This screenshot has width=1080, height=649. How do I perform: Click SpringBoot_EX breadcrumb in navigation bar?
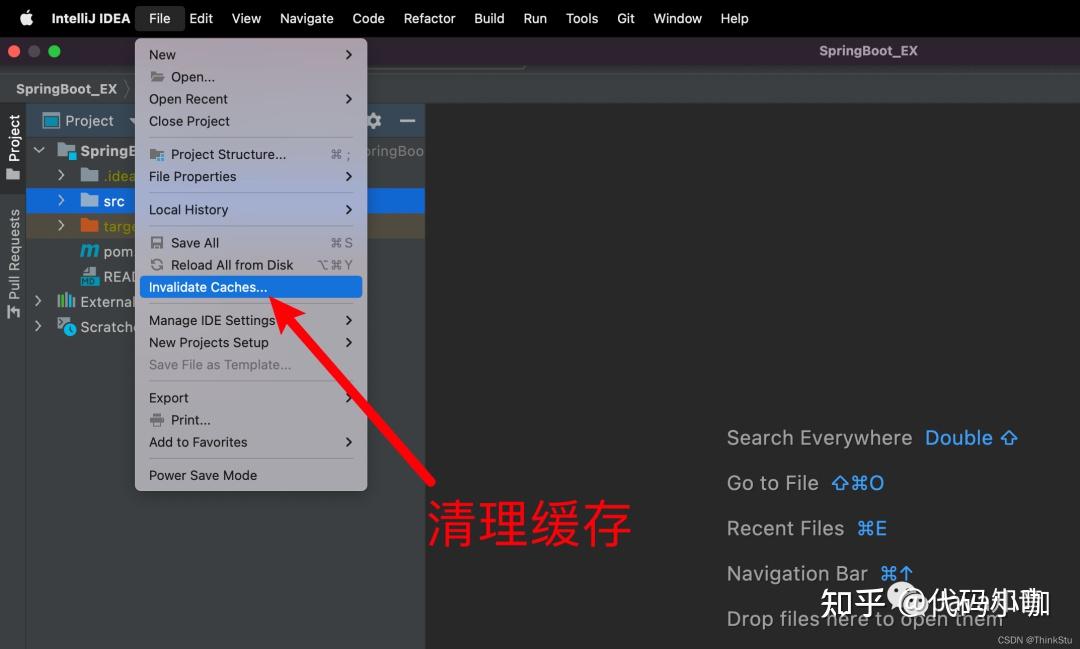point(66,89)
